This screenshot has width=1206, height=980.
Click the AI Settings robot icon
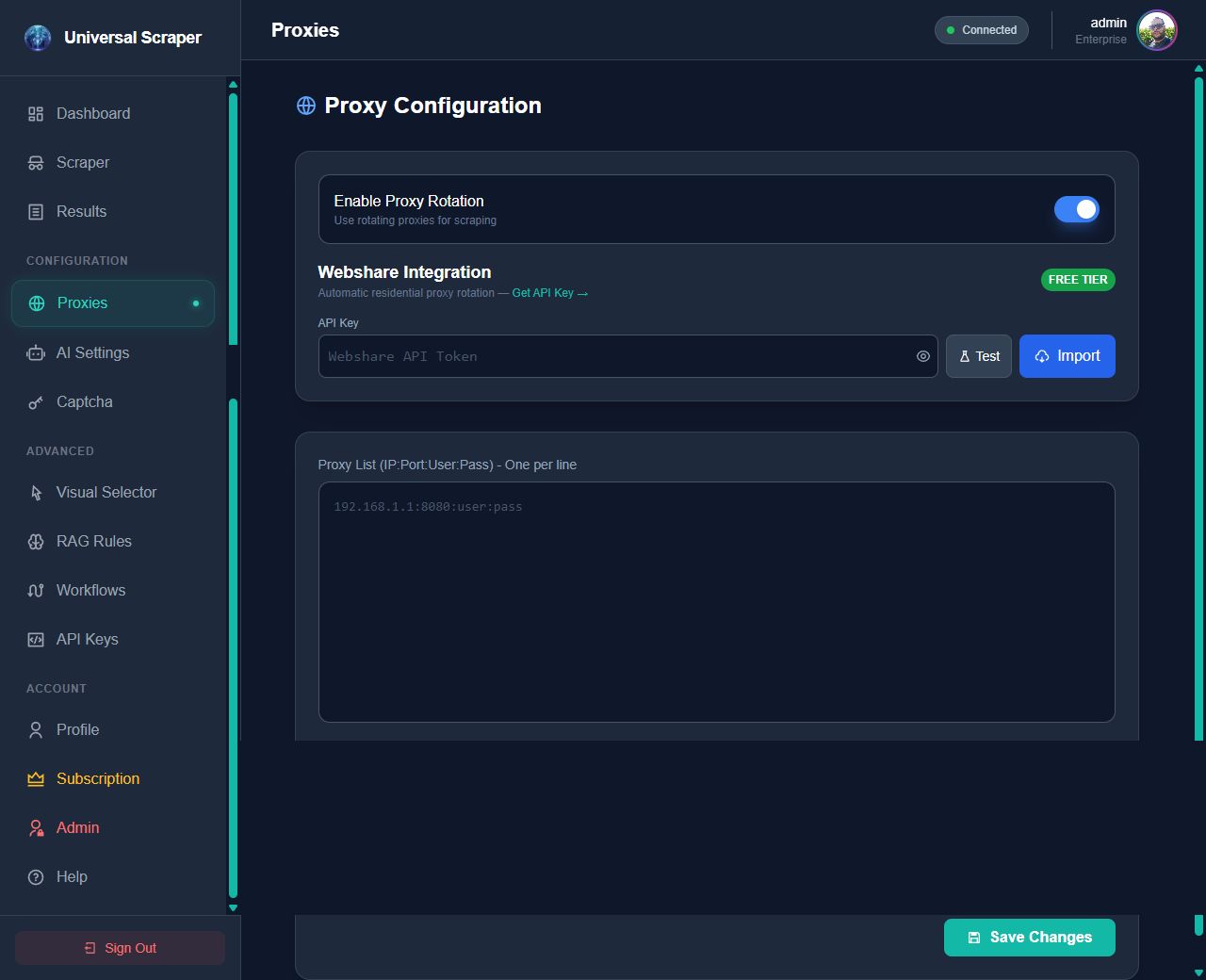tap(36, 353)
